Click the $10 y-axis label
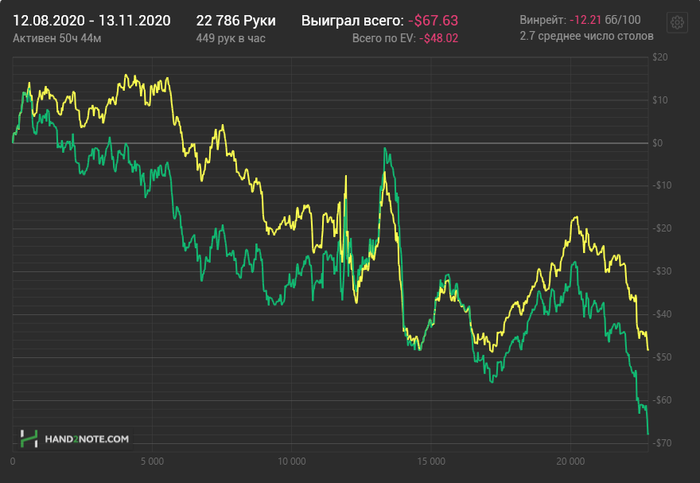Viewport: 700px width, 483px height. [x=660, y=100]
